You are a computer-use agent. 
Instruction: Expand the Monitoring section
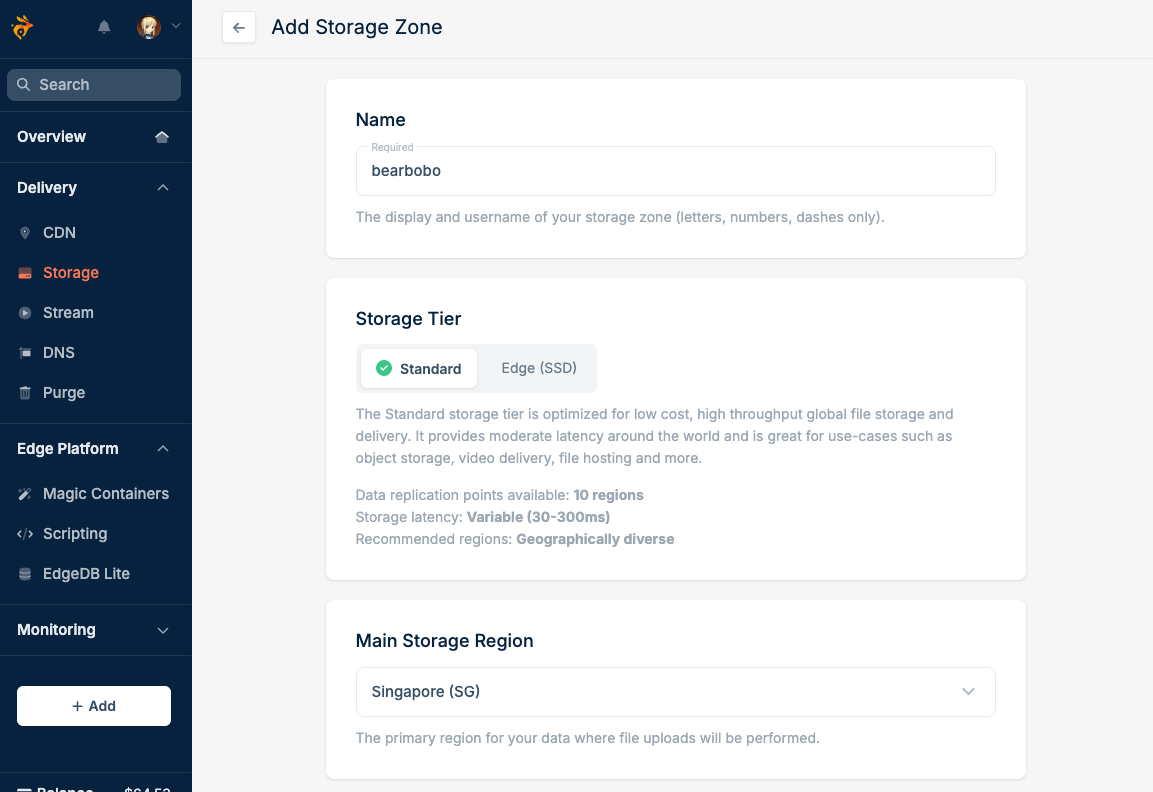163,630
